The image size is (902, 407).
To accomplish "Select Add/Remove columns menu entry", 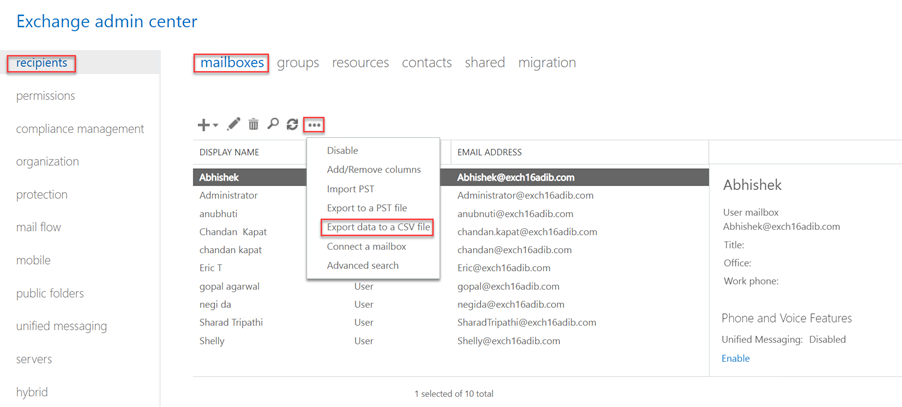I will pos(374,170).
